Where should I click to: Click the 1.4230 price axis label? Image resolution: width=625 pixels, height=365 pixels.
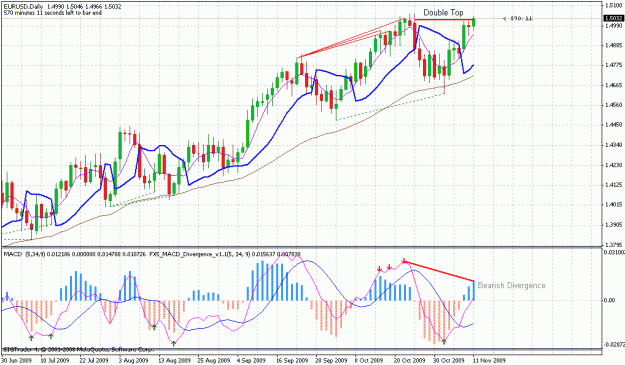pos(613,165)
